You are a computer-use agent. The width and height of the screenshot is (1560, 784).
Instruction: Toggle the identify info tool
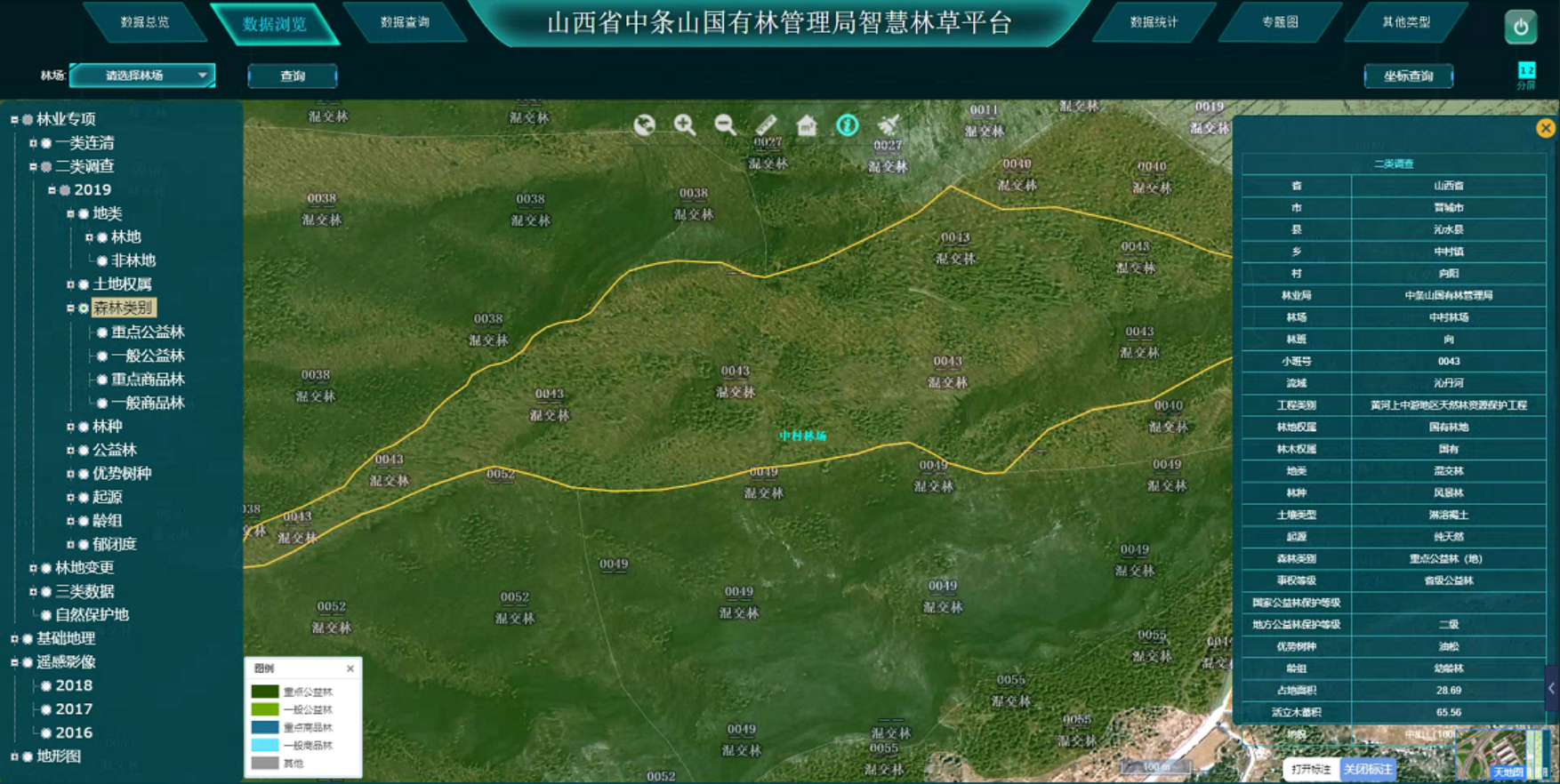click(x=848, y=125)
